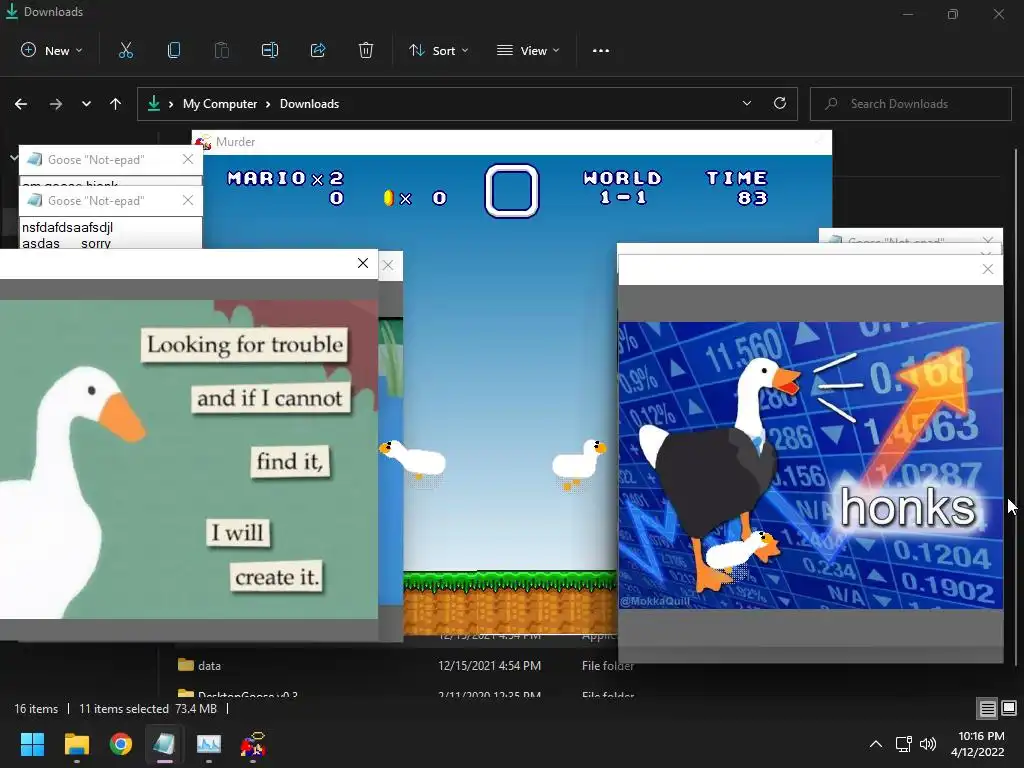Click the Rename icon in toolbar

click(270, 50)
